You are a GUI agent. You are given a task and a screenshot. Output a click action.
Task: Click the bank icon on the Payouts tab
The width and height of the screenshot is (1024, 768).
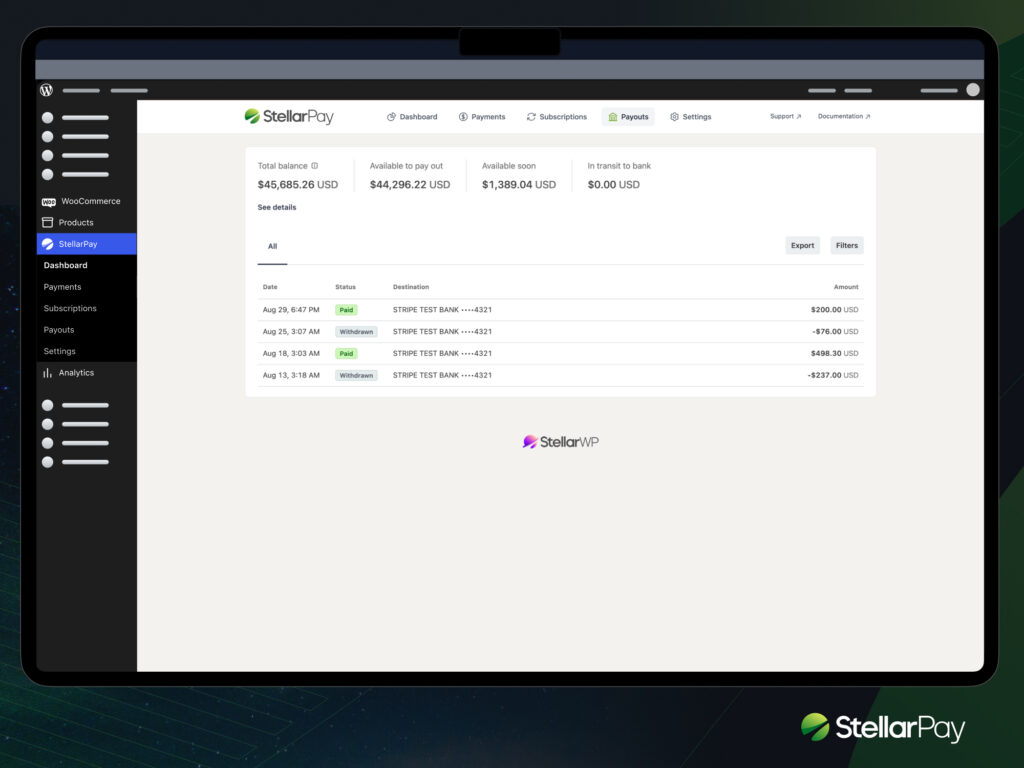tap(611, 116)
